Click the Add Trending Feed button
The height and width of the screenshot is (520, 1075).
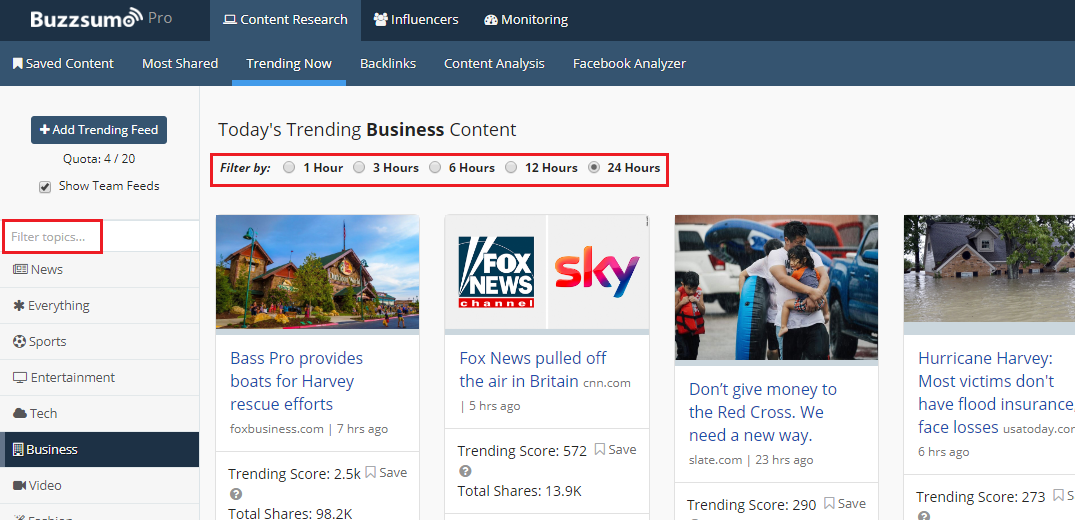[x=99, y=130]
